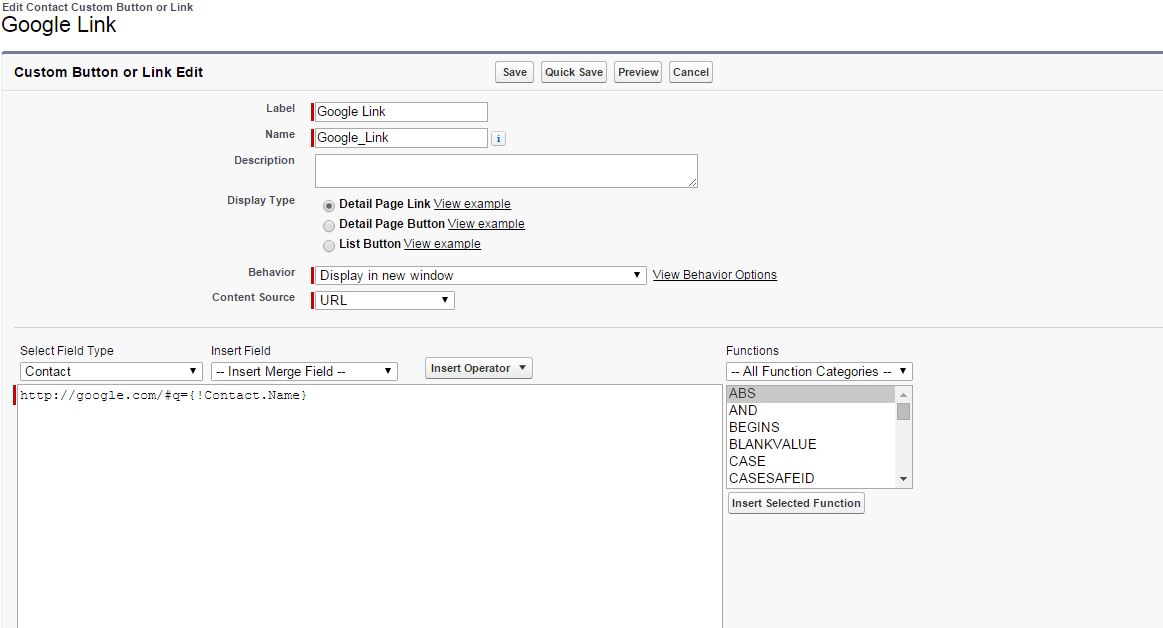Screen dimensions: 1163x628
Task: Preview the custom link
Action: coord(638,72)
